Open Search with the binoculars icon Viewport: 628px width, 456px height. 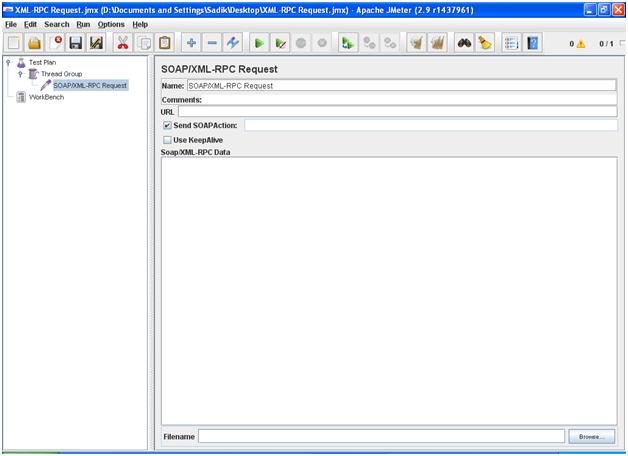464,43
